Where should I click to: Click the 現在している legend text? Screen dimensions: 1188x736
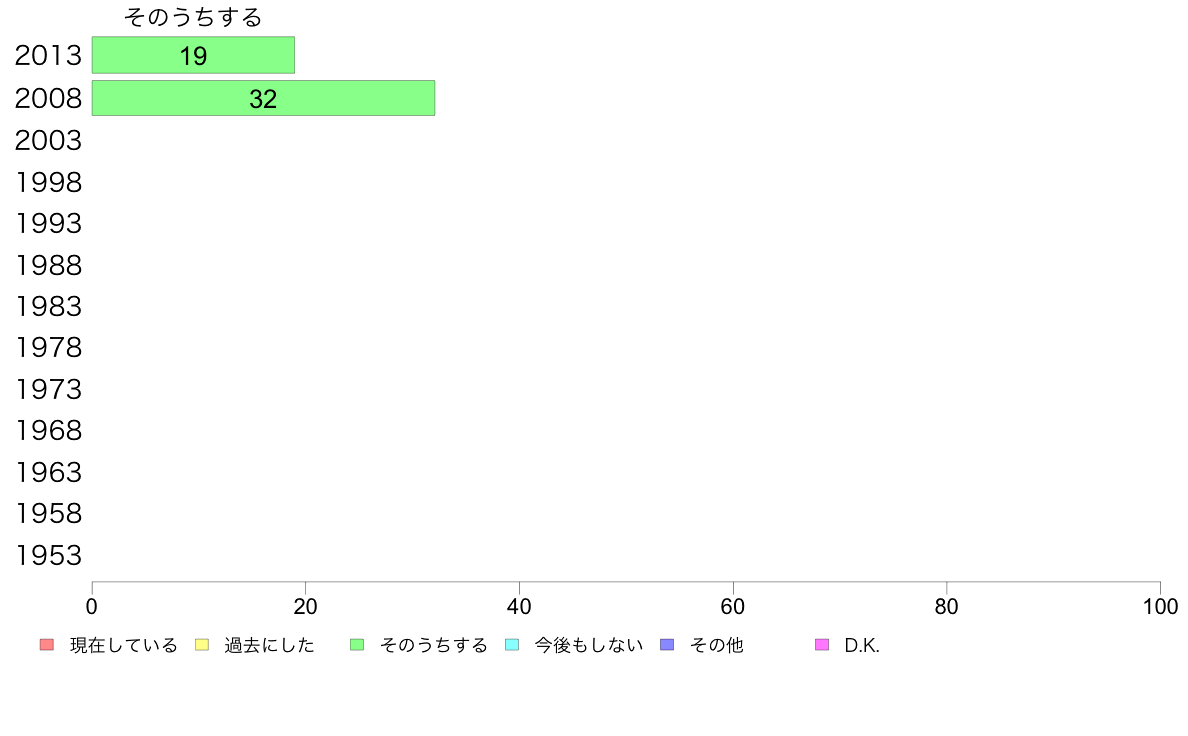(x=123, y=645)
